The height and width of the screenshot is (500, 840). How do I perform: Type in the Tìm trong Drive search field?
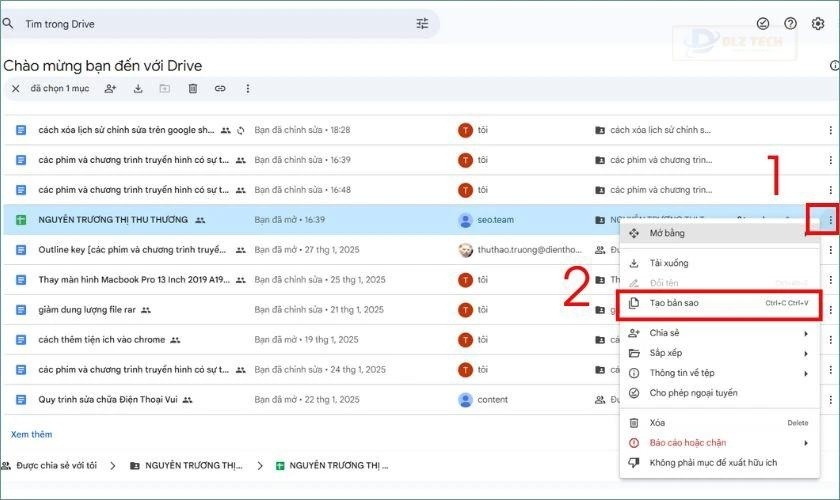pos(220,24)
